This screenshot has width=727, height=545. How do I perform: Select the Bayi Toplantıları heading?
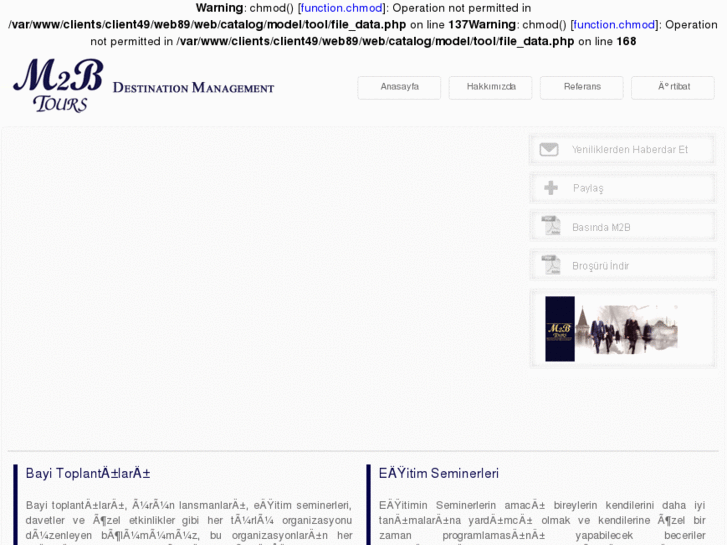coord(88,473)
